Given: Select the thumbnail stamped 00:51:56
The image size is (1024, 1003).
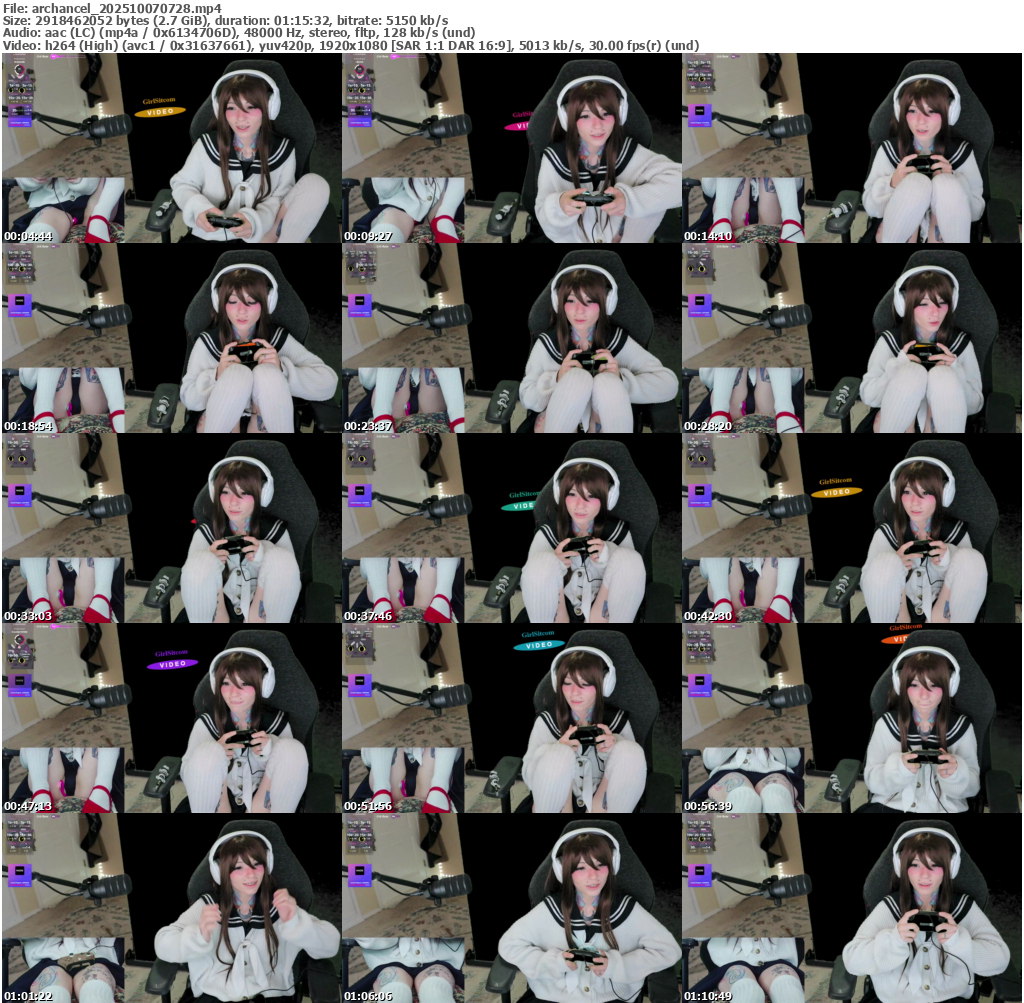Looking at the screenshot, I should click(511, 718).
